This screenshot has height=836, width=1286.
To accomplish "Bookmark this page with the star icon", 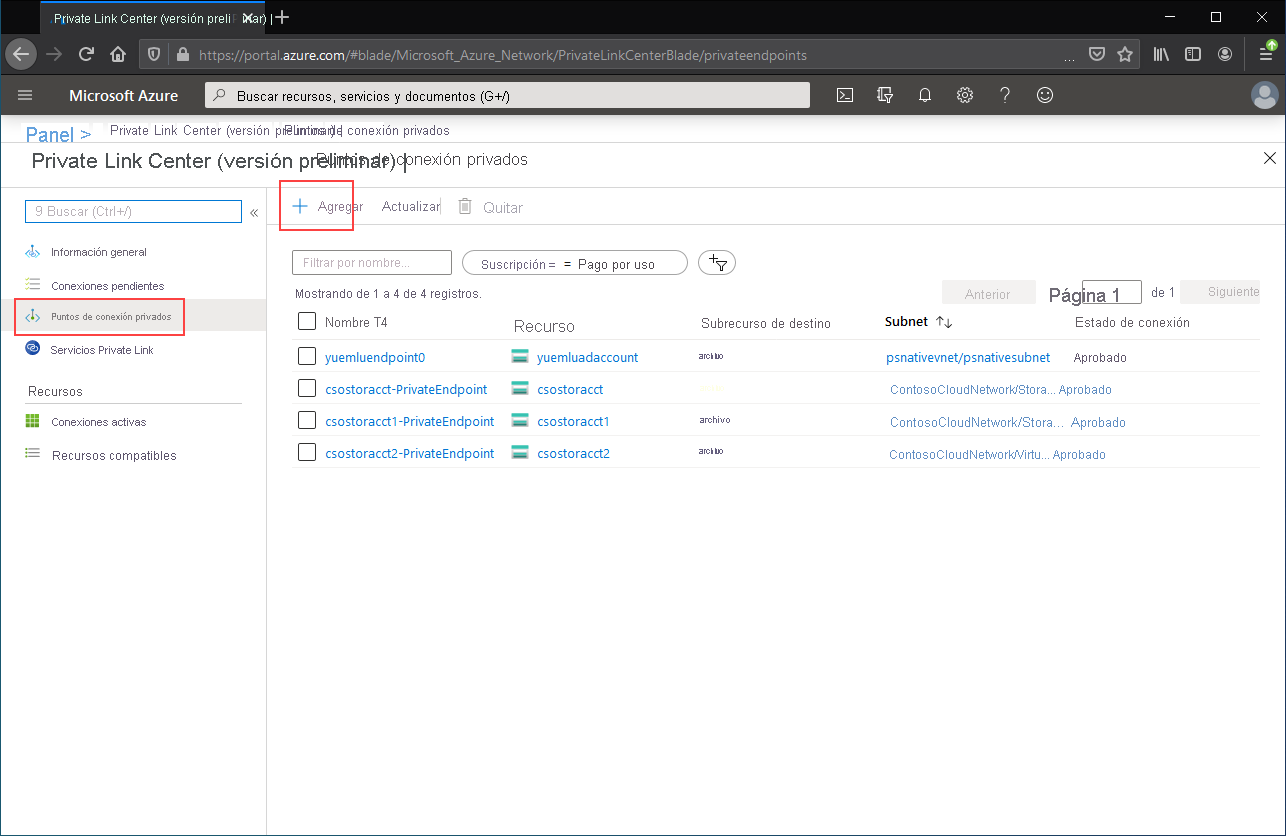I will point(1125,54).
